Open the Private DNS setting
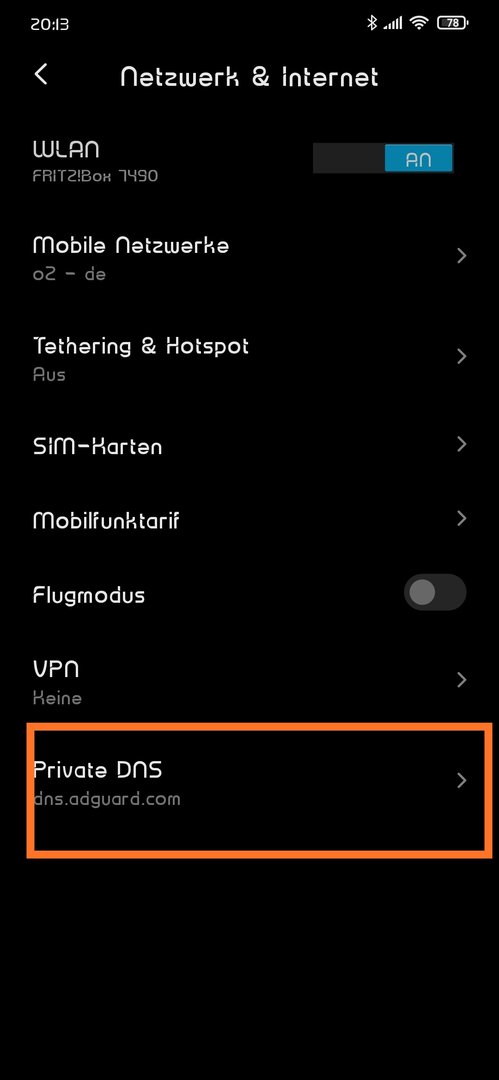 tap(250, 782)
